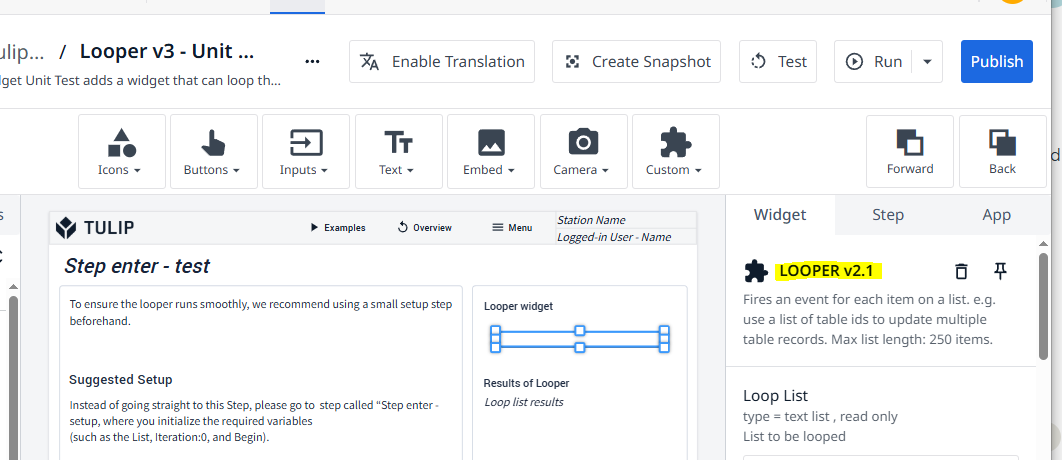This screenshot has height=460, width=1062.
Task: Switch to the App tab
Action: coord(996,215)
